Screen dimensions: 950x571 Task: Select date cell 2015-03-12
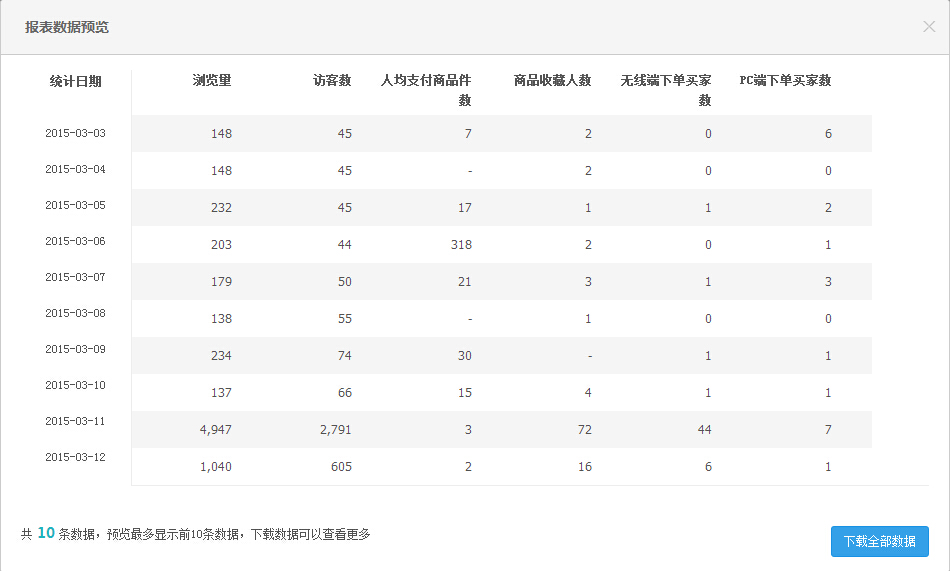[x=75, y=457]
